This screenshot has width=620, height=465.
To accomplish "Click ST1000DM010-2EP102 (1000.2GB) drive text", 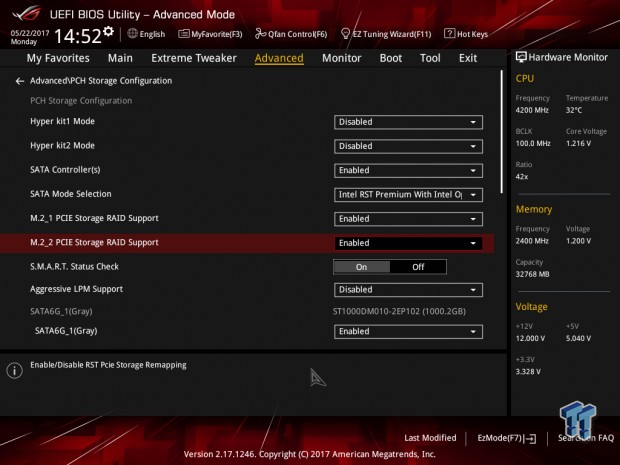I will click(399, 312).
